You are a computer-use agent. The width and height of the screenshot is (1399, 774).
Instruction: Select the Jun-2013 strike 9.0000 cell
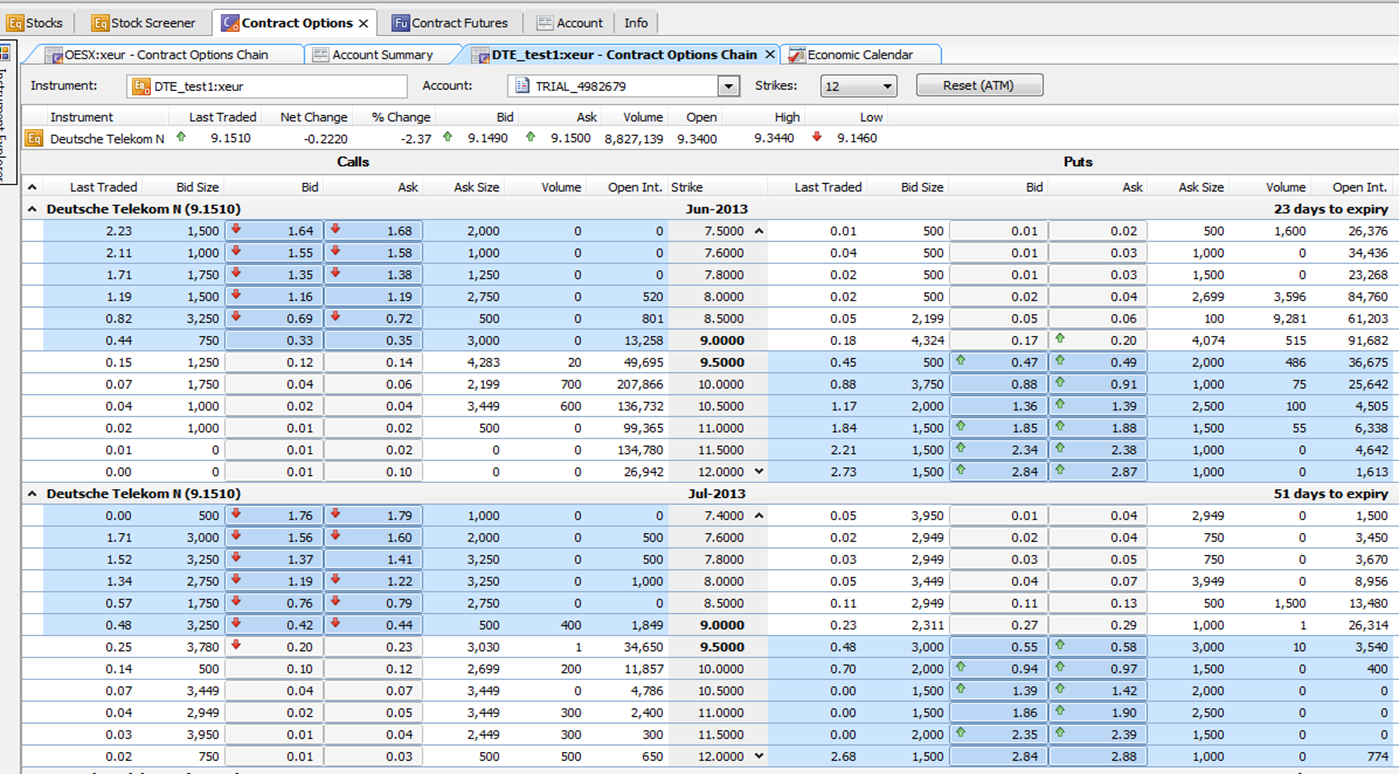click(x=717, y=340)
